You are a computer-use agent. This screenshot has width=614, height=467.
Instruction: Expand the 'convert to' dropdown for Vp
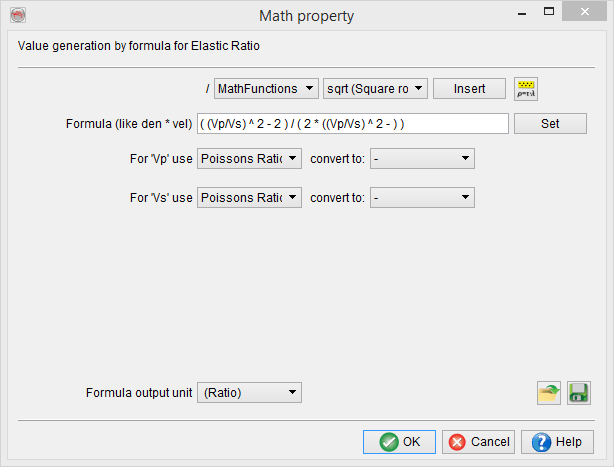point(422,159)
